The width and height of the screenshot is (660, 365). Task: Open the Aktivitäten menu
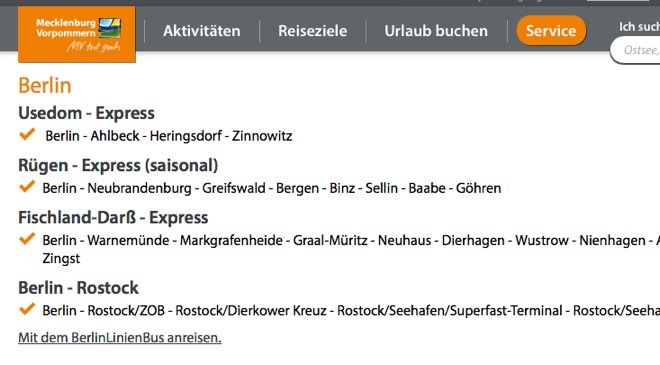(202, 31)
